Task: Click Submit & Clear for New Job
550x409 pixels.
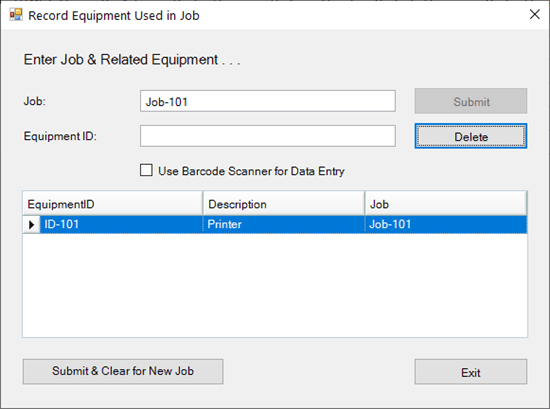Action: pyautogui.click(x=123, y=371)
